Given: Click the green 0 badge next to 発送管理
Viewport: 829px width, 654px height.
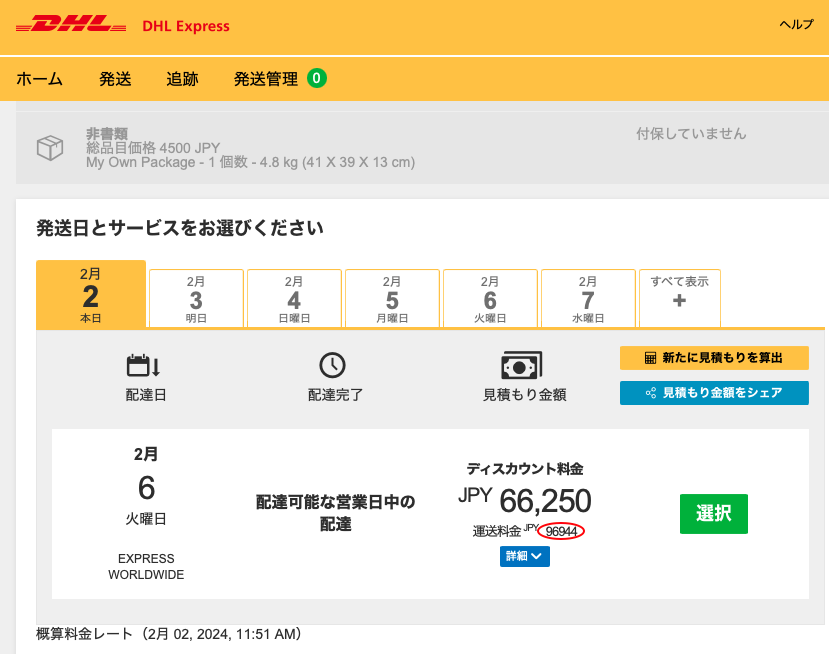Looking at the screenshot, I should pyautogui.click(x=317, y=78).
